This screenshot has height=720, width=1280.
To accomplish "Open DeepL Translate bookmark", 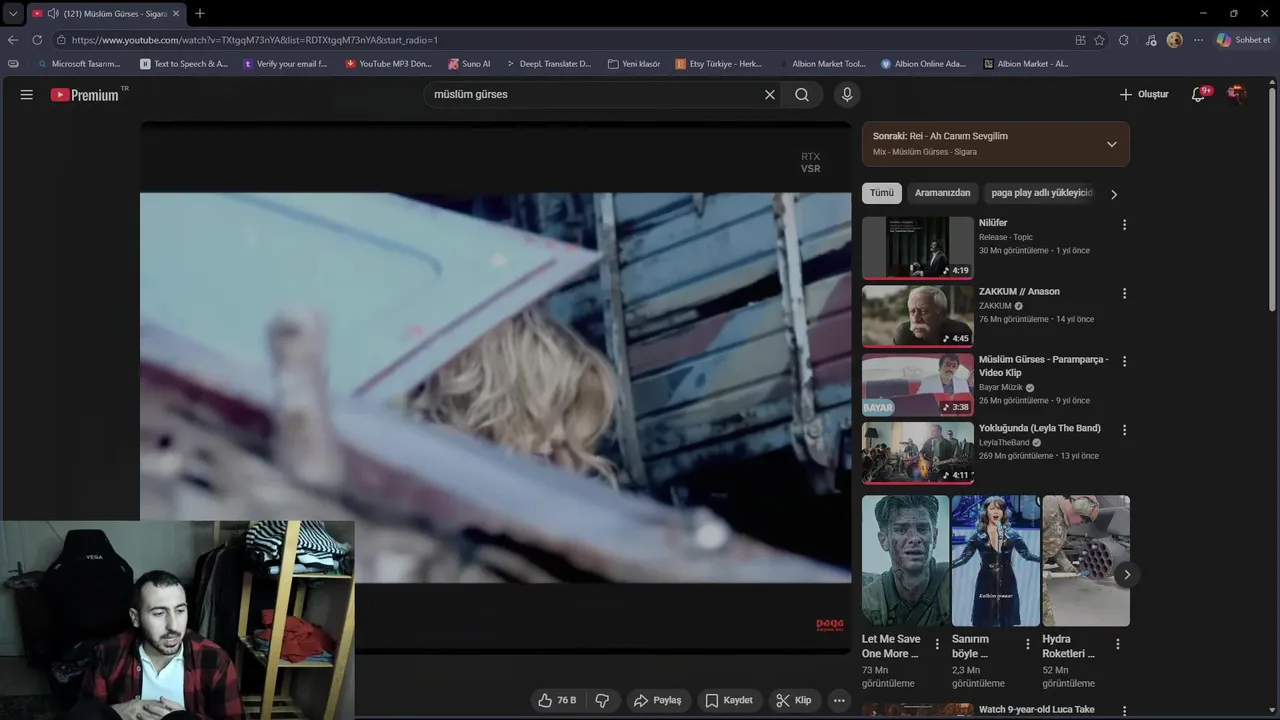I will 549,63.
